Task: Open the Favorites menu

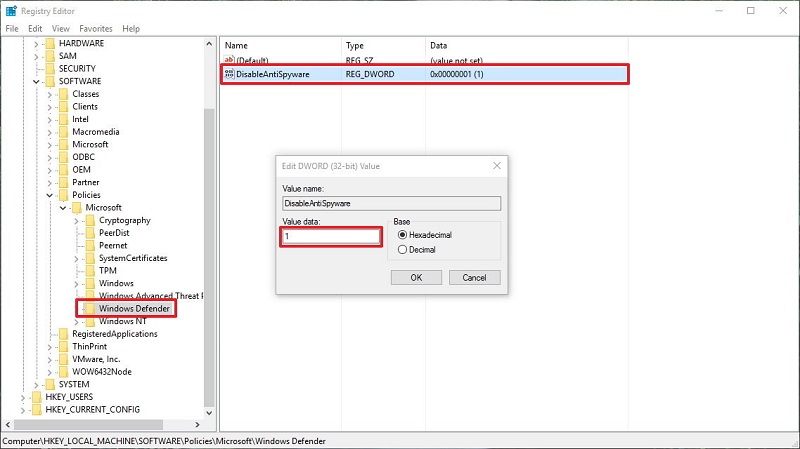Action: tap(95, 29)
